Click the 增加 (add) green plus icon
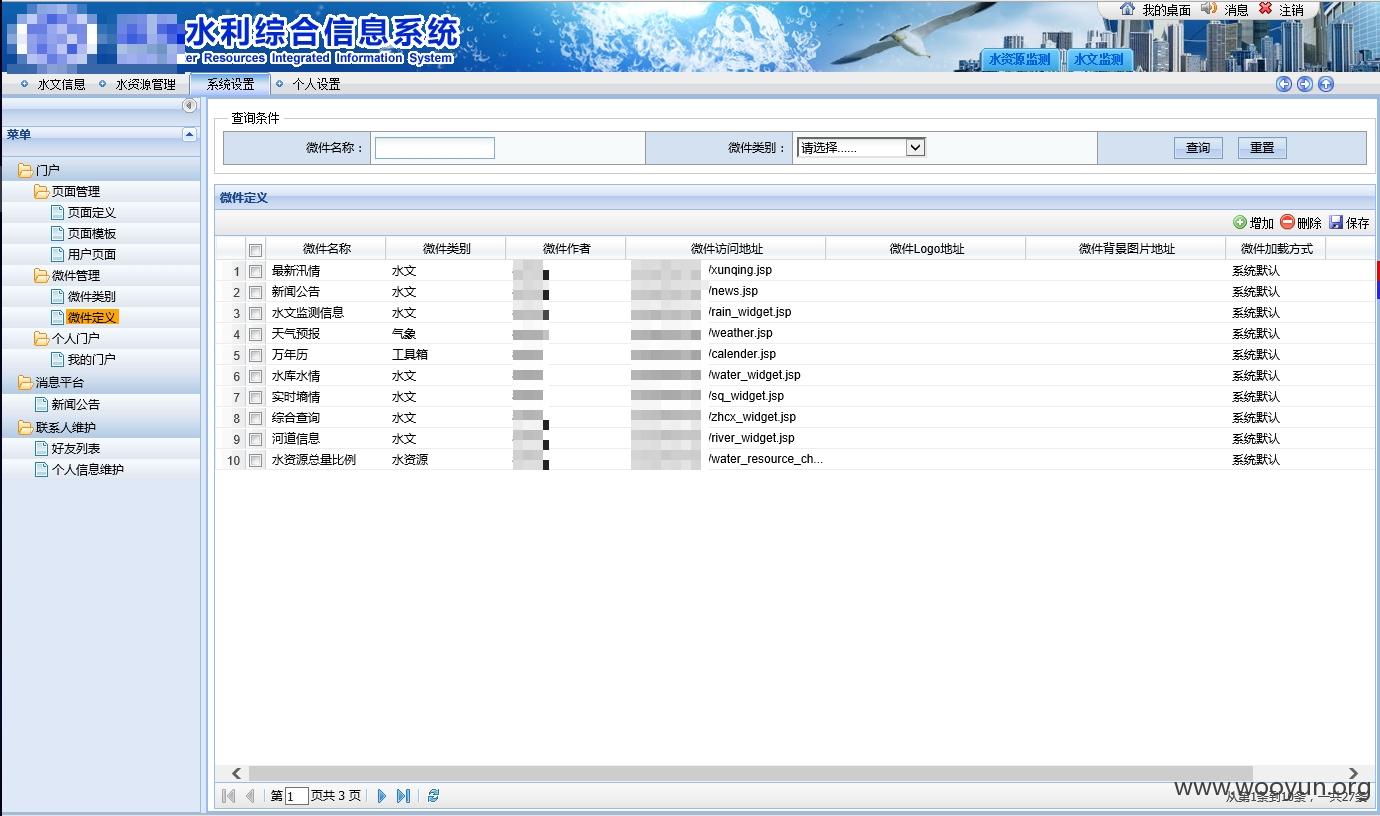The width and height of the screenshot is (1380, 816). [1240, 223]
